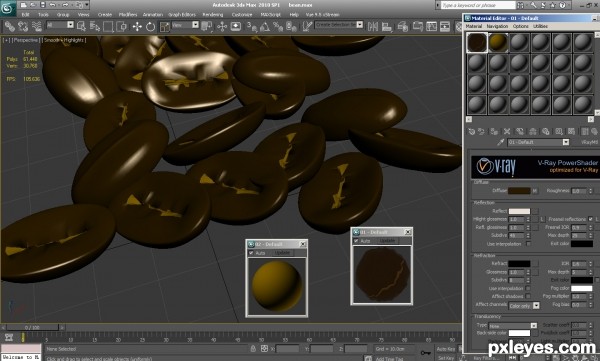Click the Type a keyword or phrase search field

(478, 5)
